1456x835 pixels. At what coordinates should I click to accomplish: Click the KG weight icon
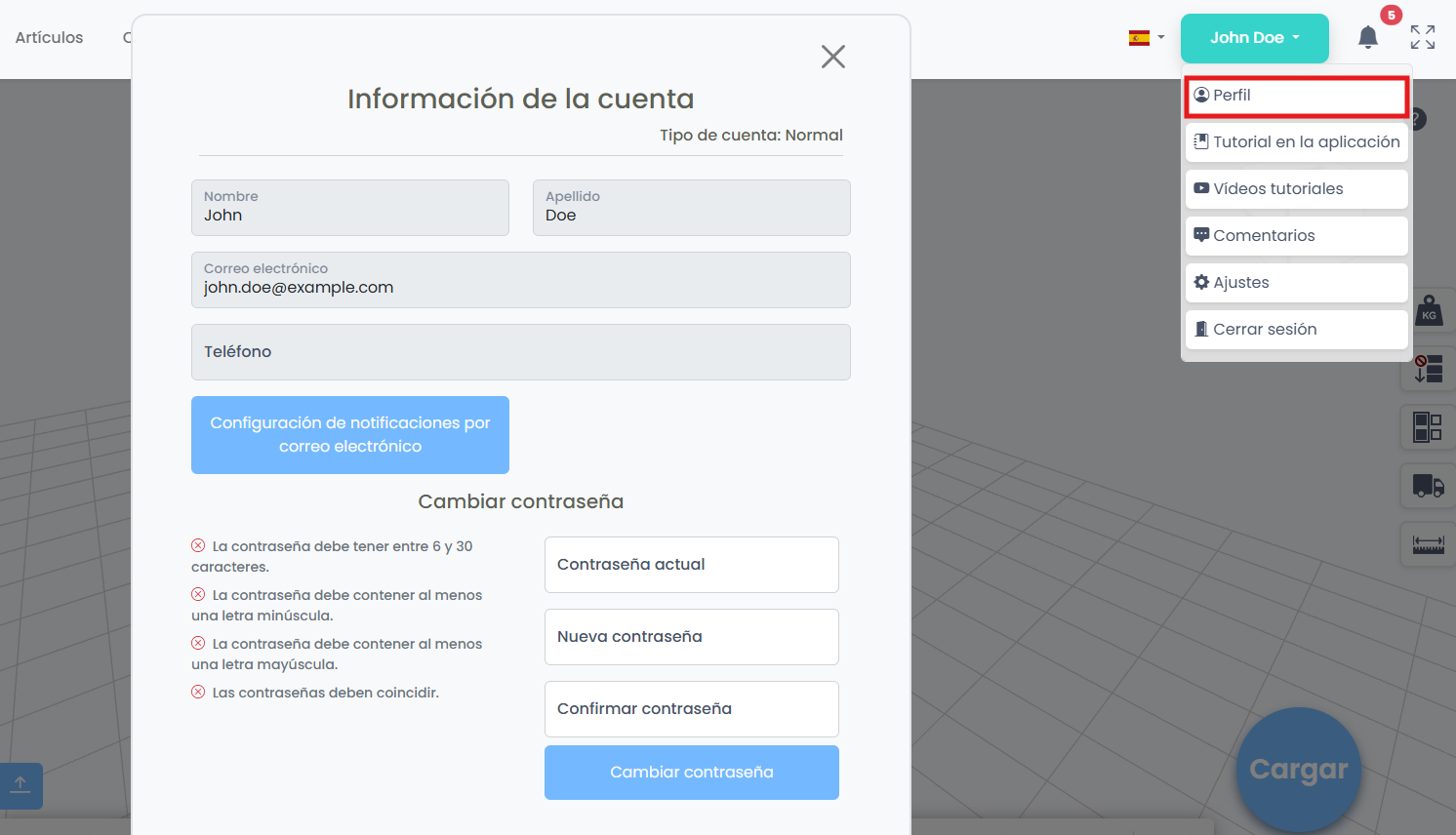1429,311
